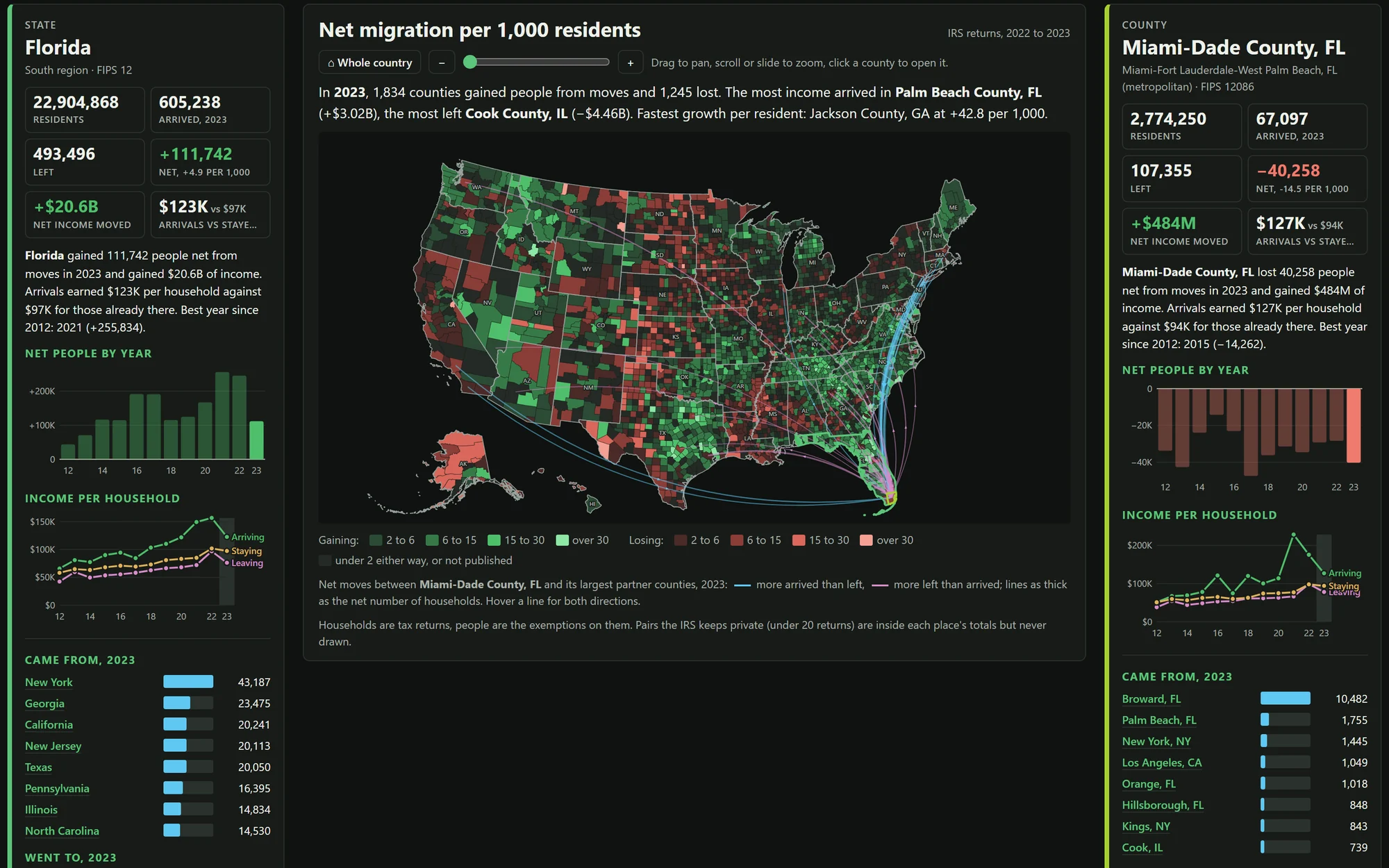
Task: Click the Gaining over 30 legend swatch
Action: coord(562,540)
